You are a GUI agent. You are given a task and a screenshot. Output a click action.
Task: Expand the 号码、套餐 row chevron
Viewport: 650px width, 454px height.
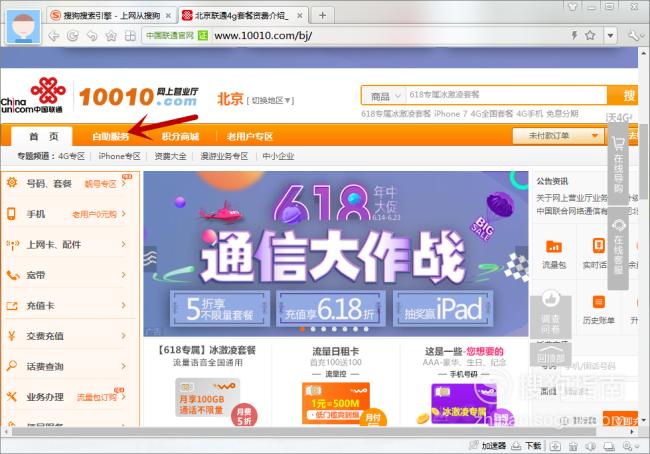[x=124, y=183]
